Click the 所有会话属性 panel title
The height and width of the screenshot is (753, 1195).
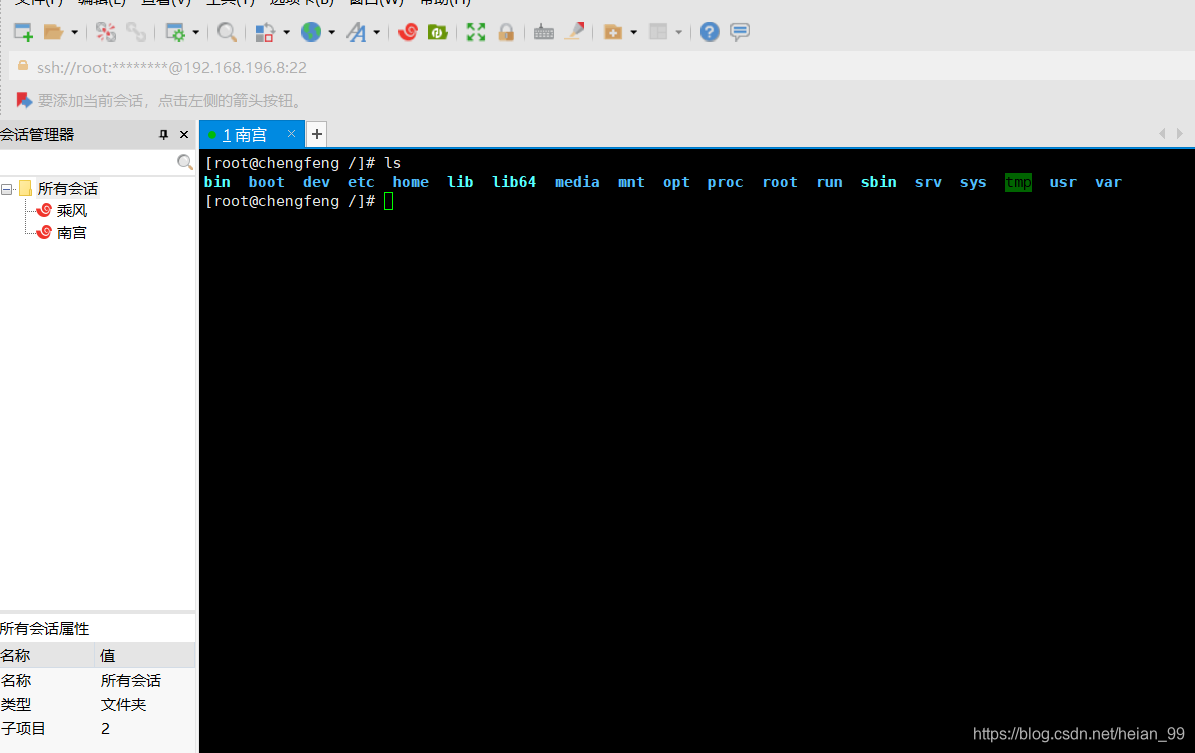(45, 629)
